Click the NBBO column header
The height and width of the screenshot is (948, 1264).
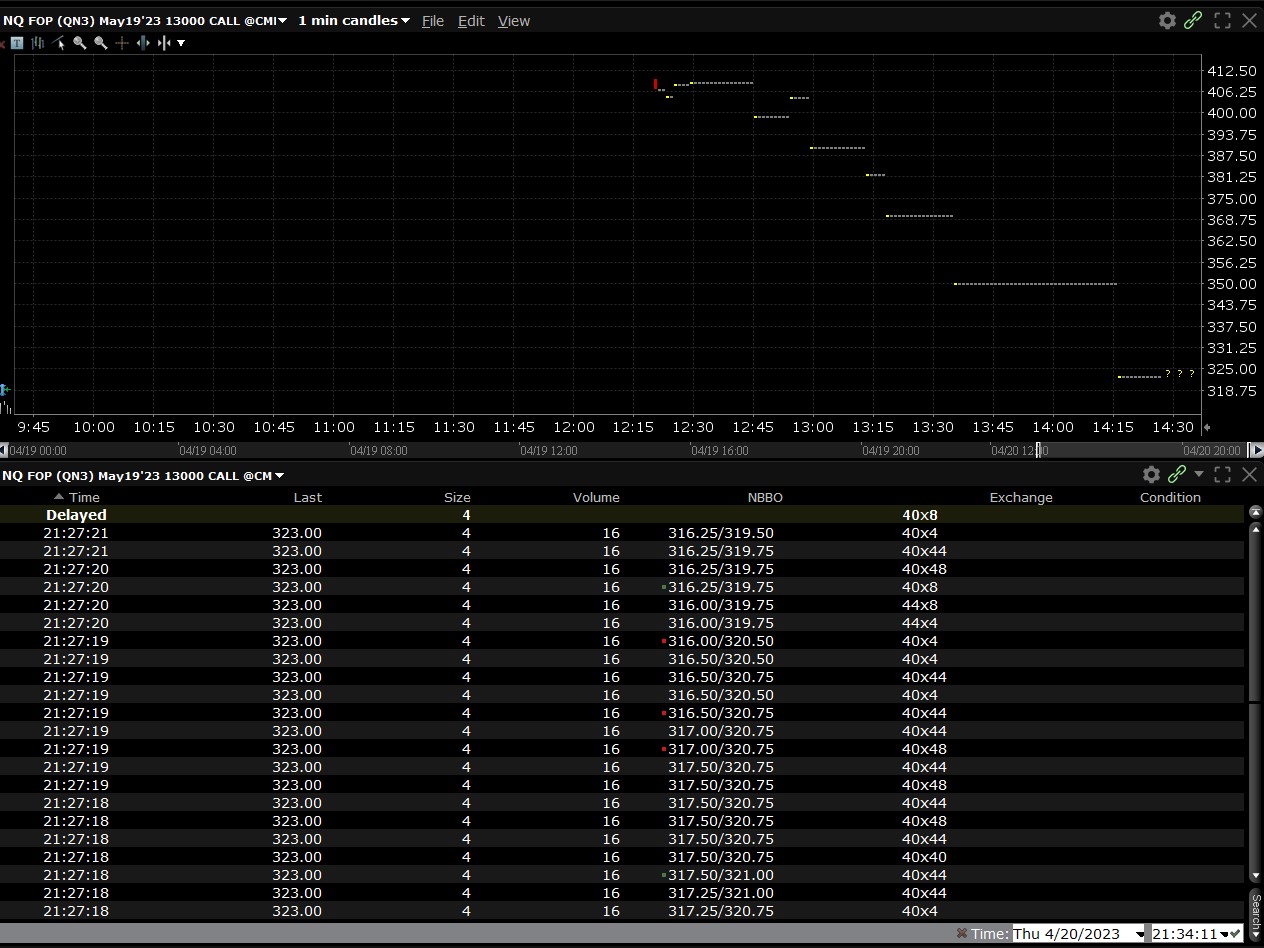765,497
